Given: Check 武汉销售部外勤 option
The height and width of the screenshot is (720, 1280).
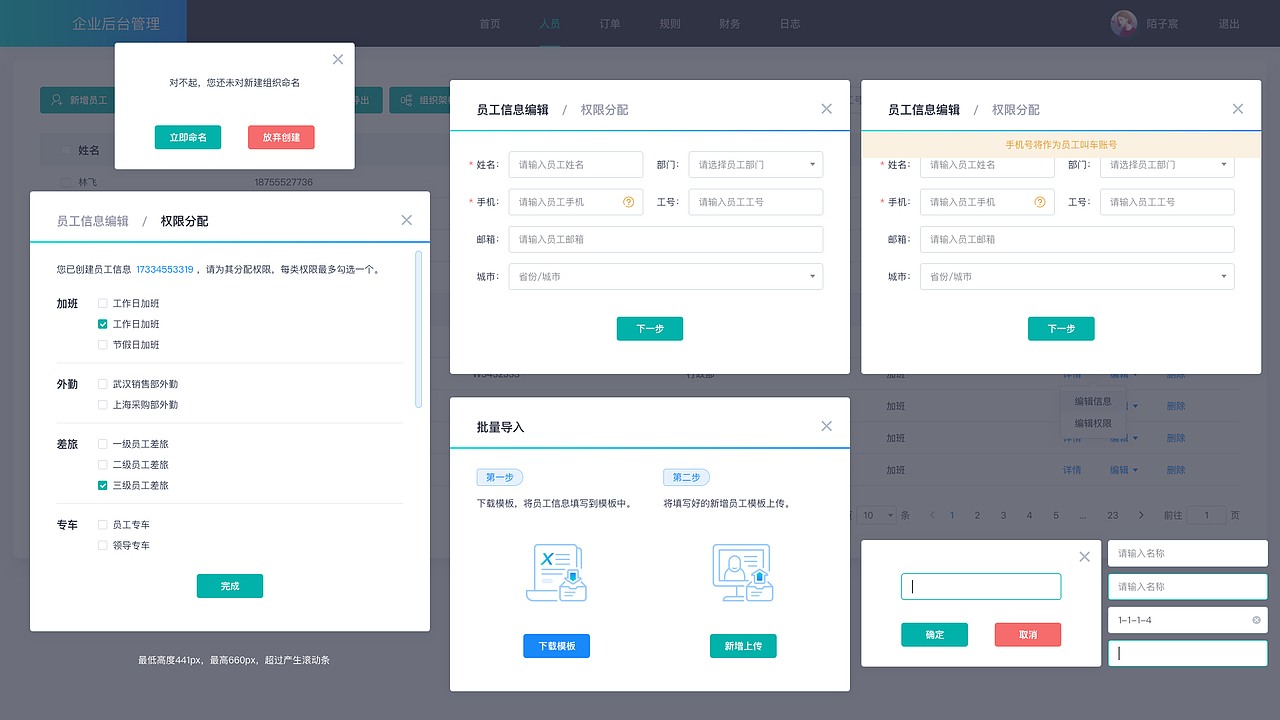Looking at the screenshot, I should (103, 384).
